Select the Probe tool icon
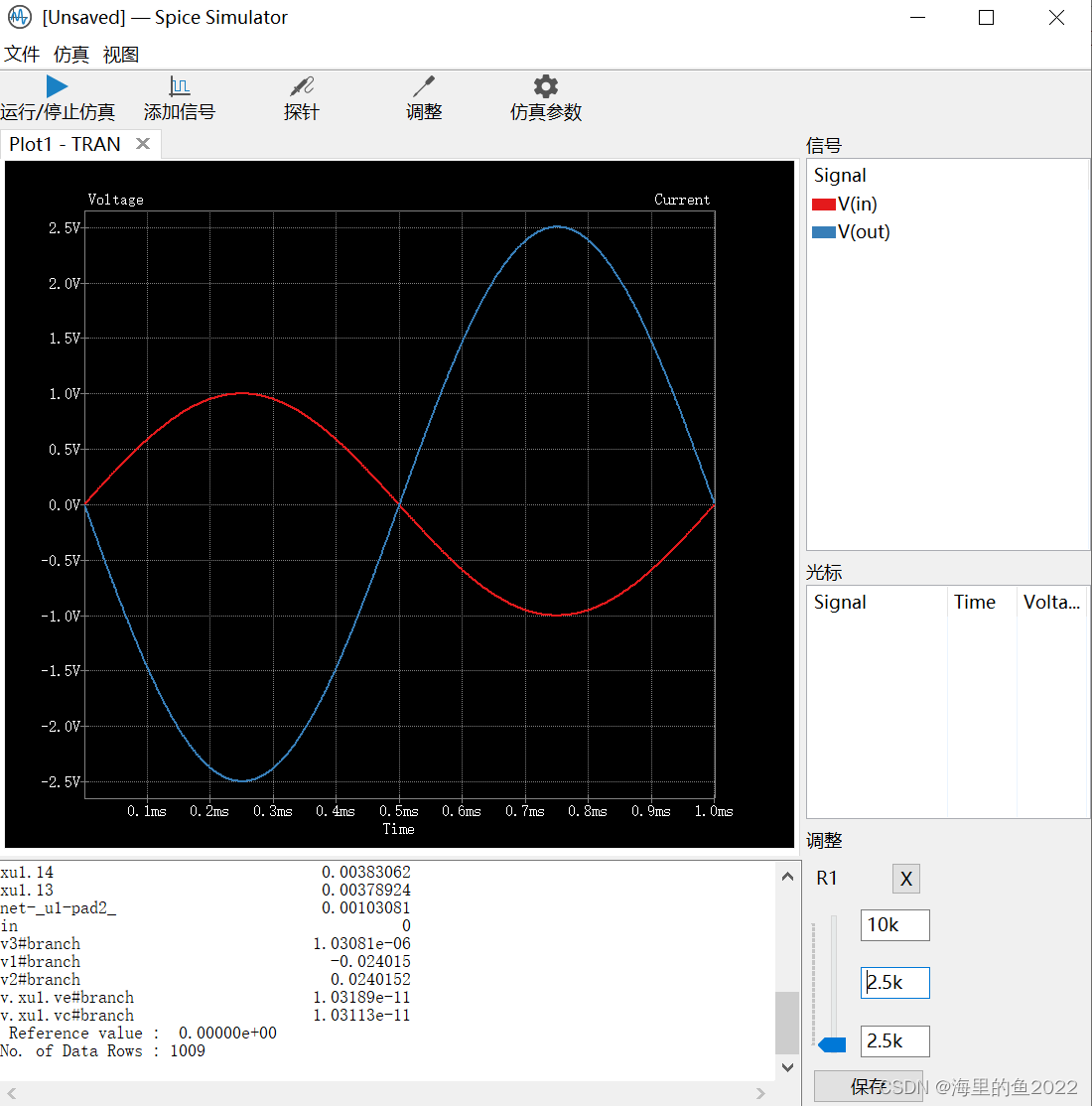Viewport: 1092px width, 1106px height. click(301, 87)
